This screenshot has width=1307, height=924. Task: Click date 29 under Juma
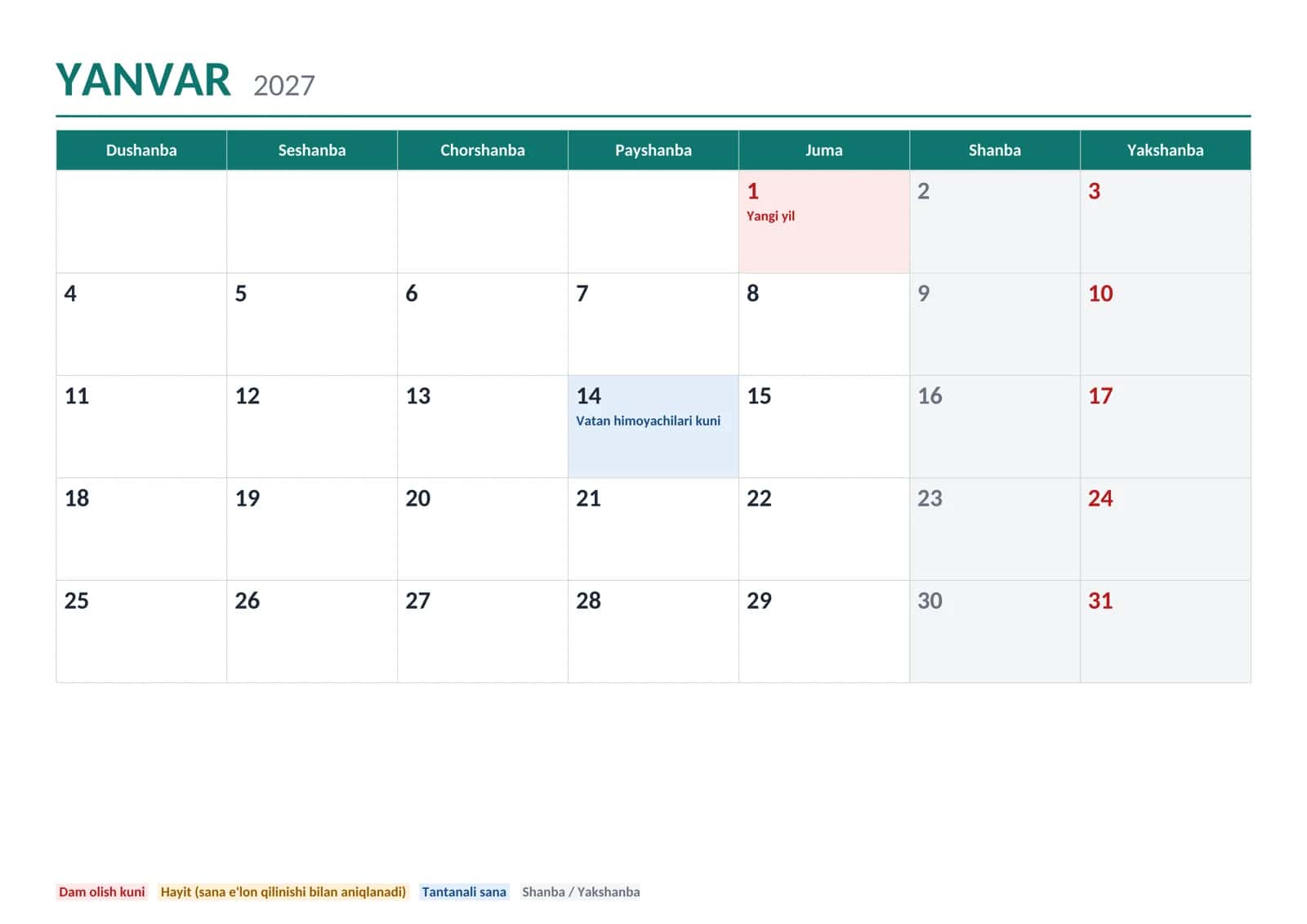coord(760,601)
